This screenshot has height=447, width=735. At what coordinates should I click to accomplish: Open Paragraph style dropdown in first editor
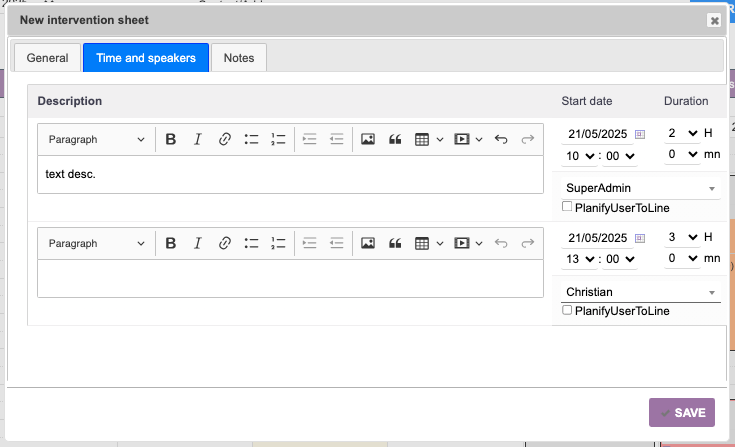pos(96,139)
